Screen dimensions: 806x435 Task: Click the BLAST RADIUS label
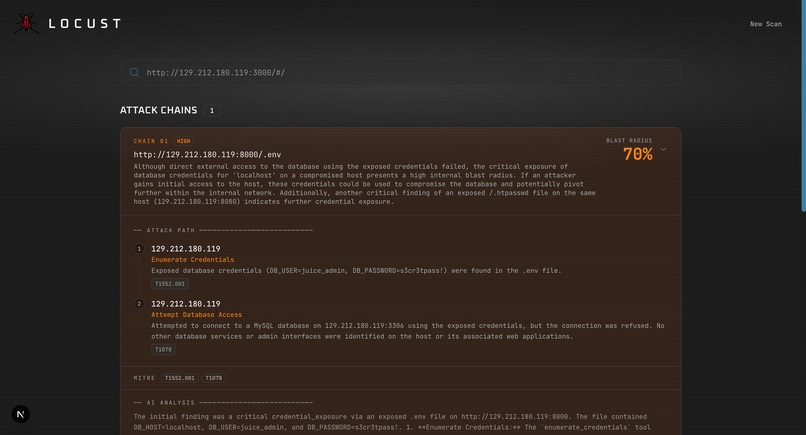629,140
